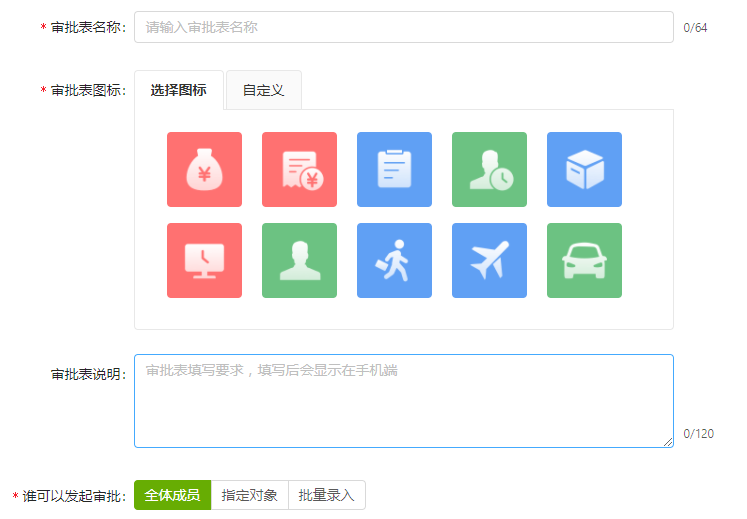
Task: Choose the red receipt with yen icon
Action: point(299,170)
